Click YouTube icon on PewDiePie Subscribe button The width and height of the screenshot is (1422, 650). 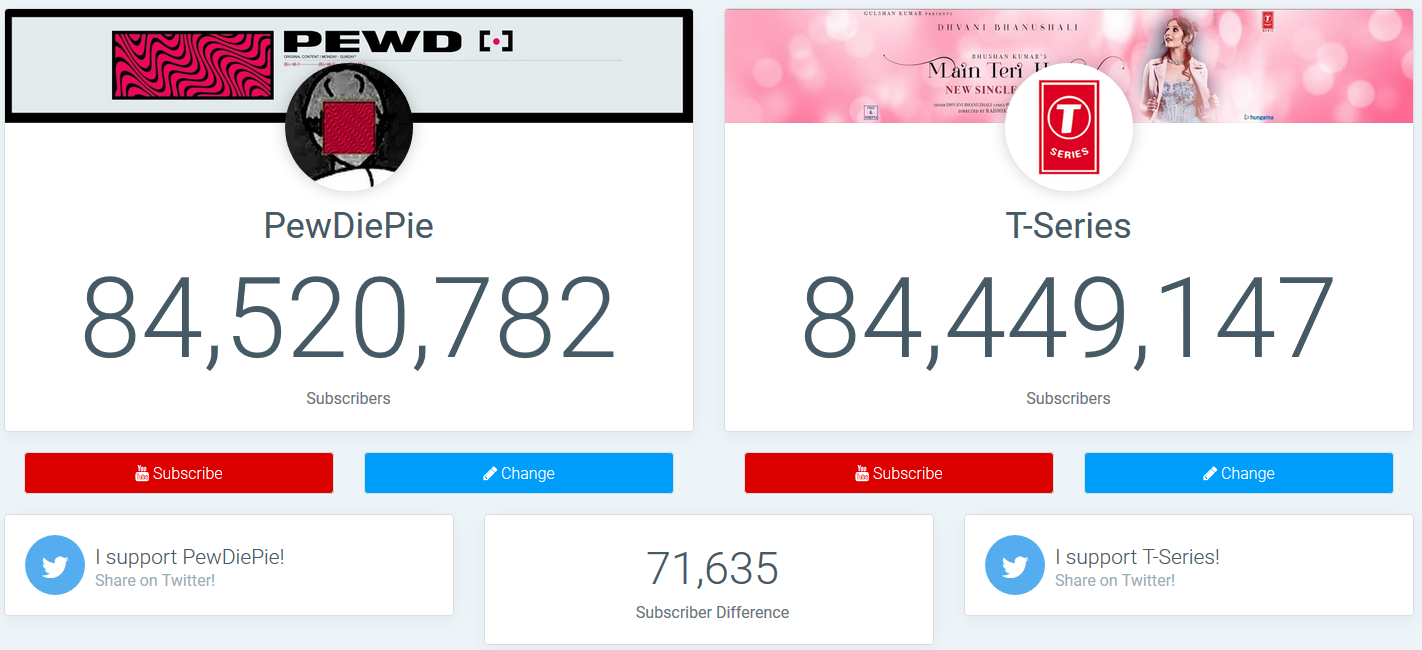pos(142,473)
